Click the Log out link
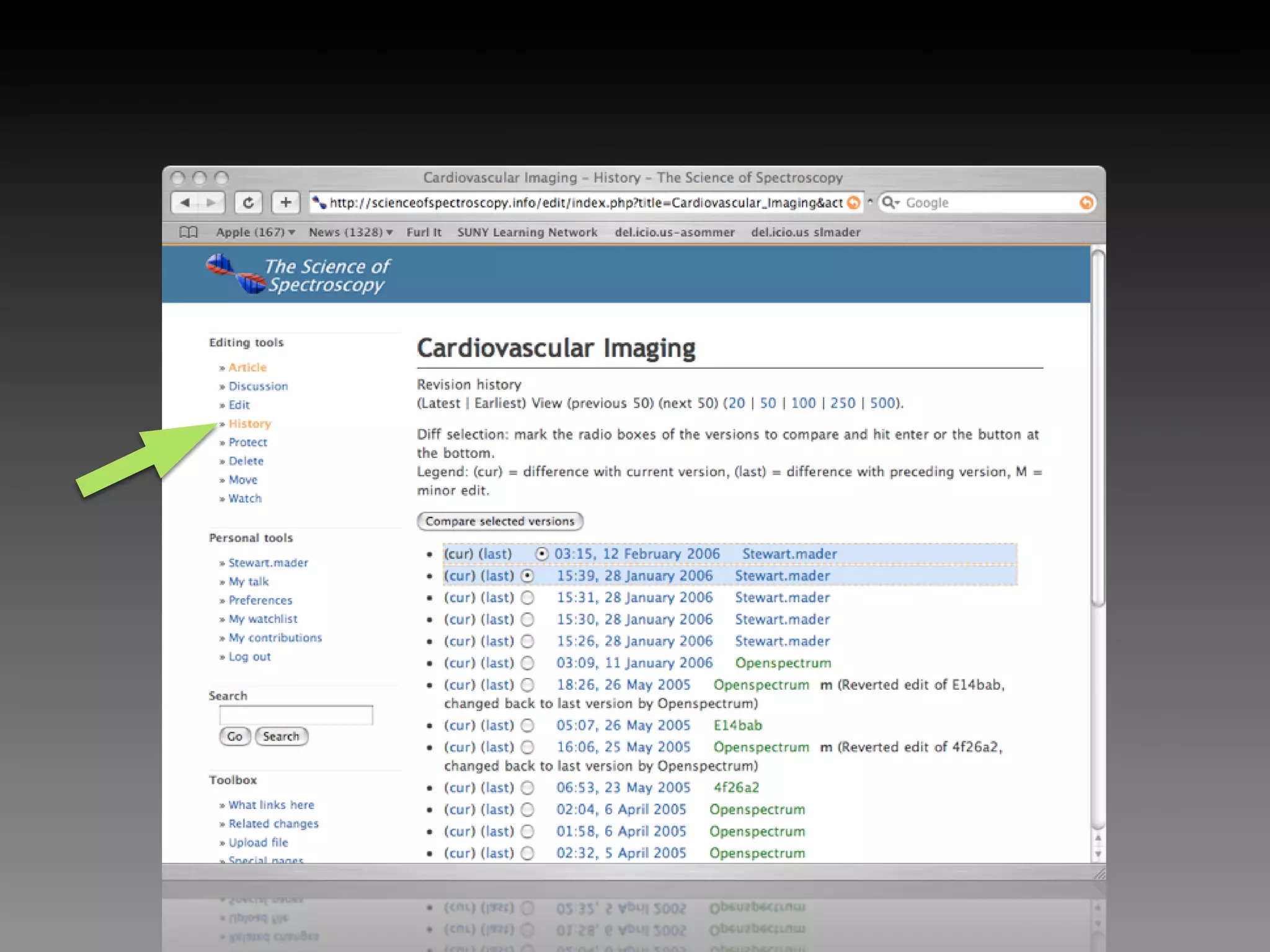Screen dimensions: 1270x952 pos(249,657)
